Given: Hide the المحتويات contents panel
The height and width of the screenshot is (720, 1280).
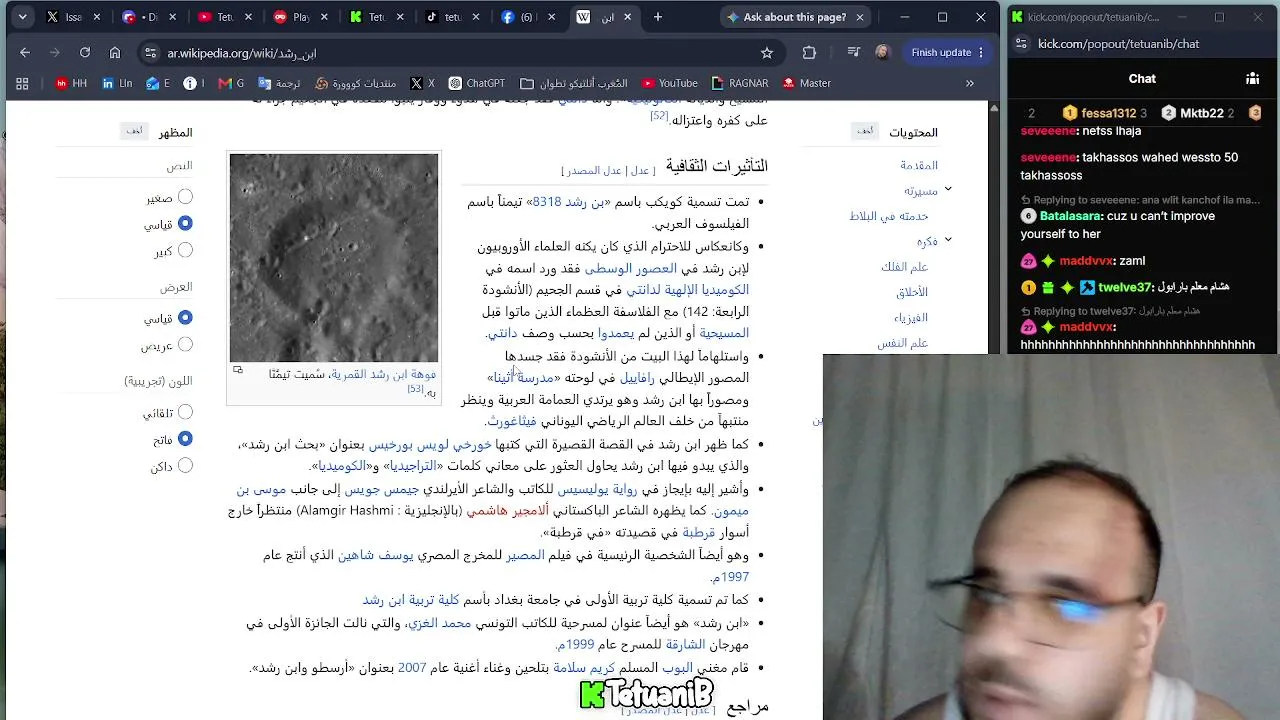Looking at the screenshot, I should point(865,131).
